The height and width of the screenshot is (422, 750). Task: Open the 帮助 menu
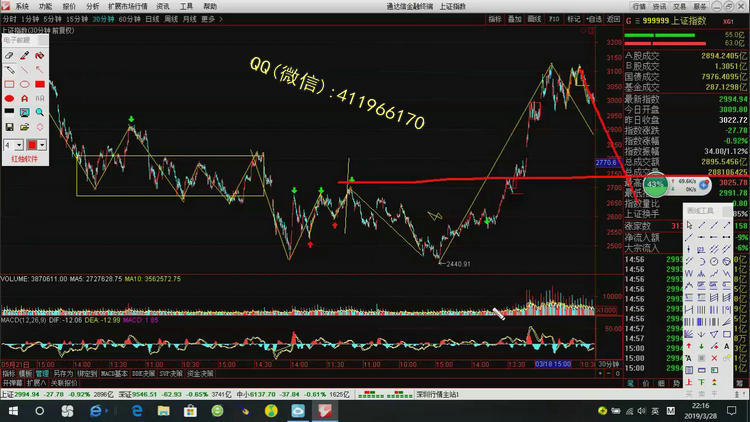click(x=210, y=7)
